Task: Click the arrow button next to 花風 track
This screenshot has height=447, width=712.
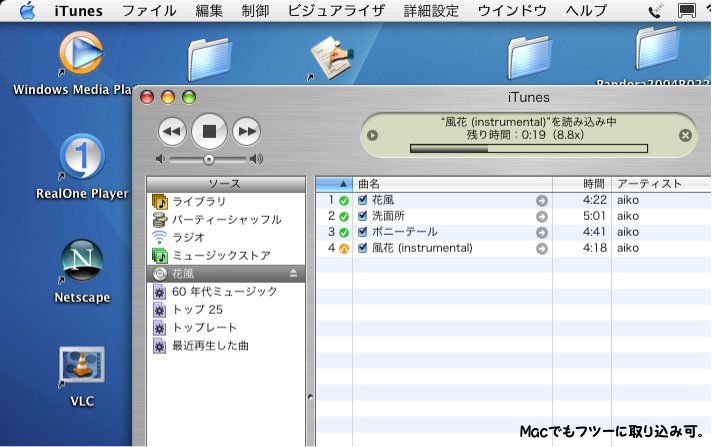Action: tap(542, 200)
